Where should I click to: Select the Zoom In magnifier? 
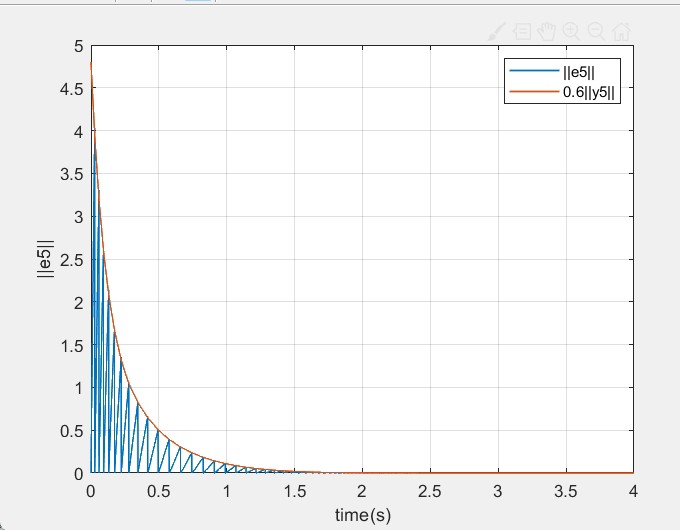pyautogui.click(x=571, y=32)
